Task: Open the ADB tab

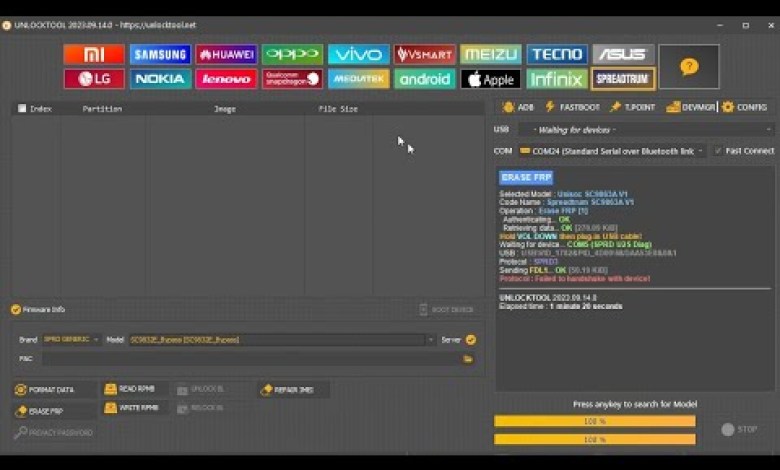Action: pos(518,107)
